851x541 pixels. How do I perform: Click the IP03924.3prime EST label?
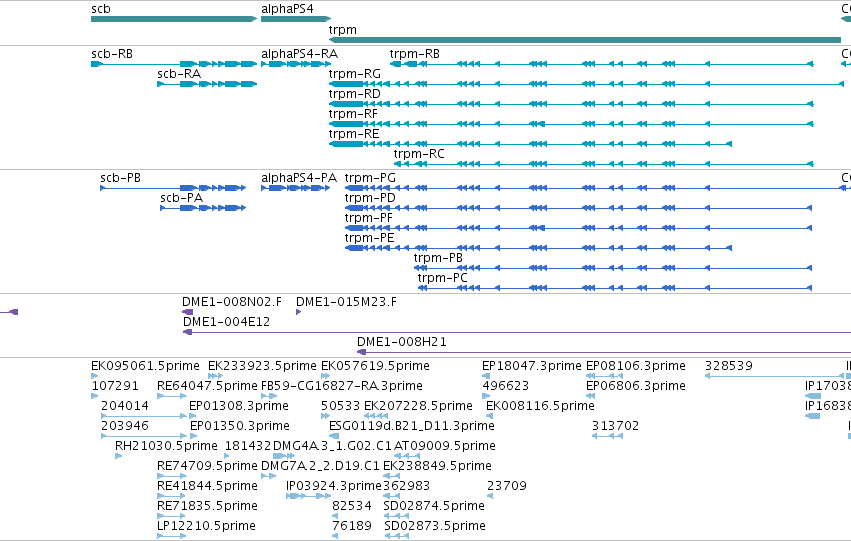point(334,487)
